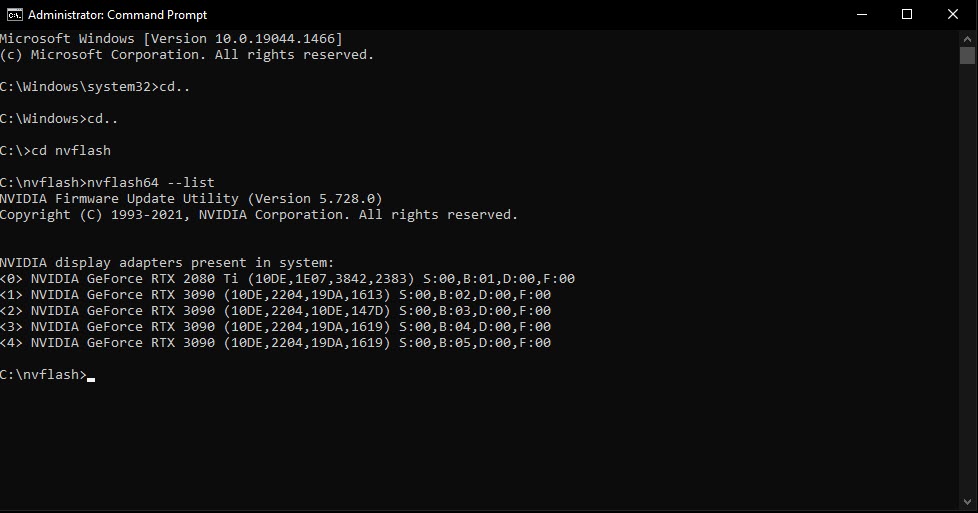This screenshot has width=978, height=513.
Task: Click the NVIDIA Corporation copyright line
Action: click(259, 215)
